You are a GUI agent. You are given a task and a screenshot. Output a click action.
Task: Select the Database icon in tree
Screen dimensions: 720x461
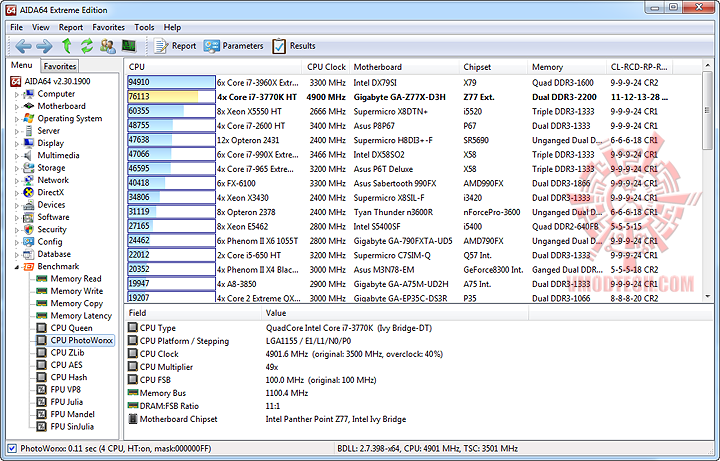28,254
